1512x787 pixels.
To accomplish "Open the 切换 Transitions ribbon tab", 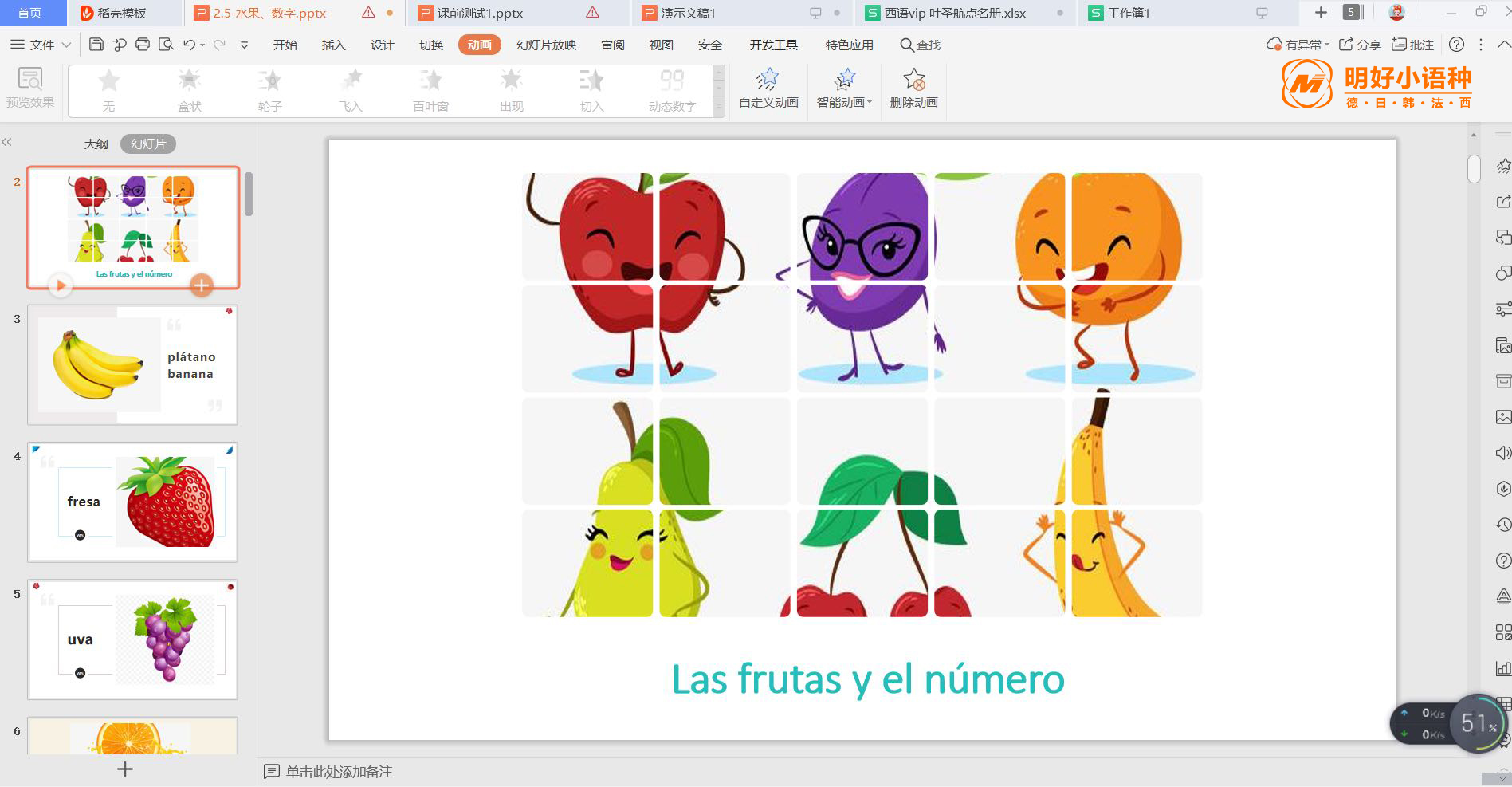I will coord(430,45).
